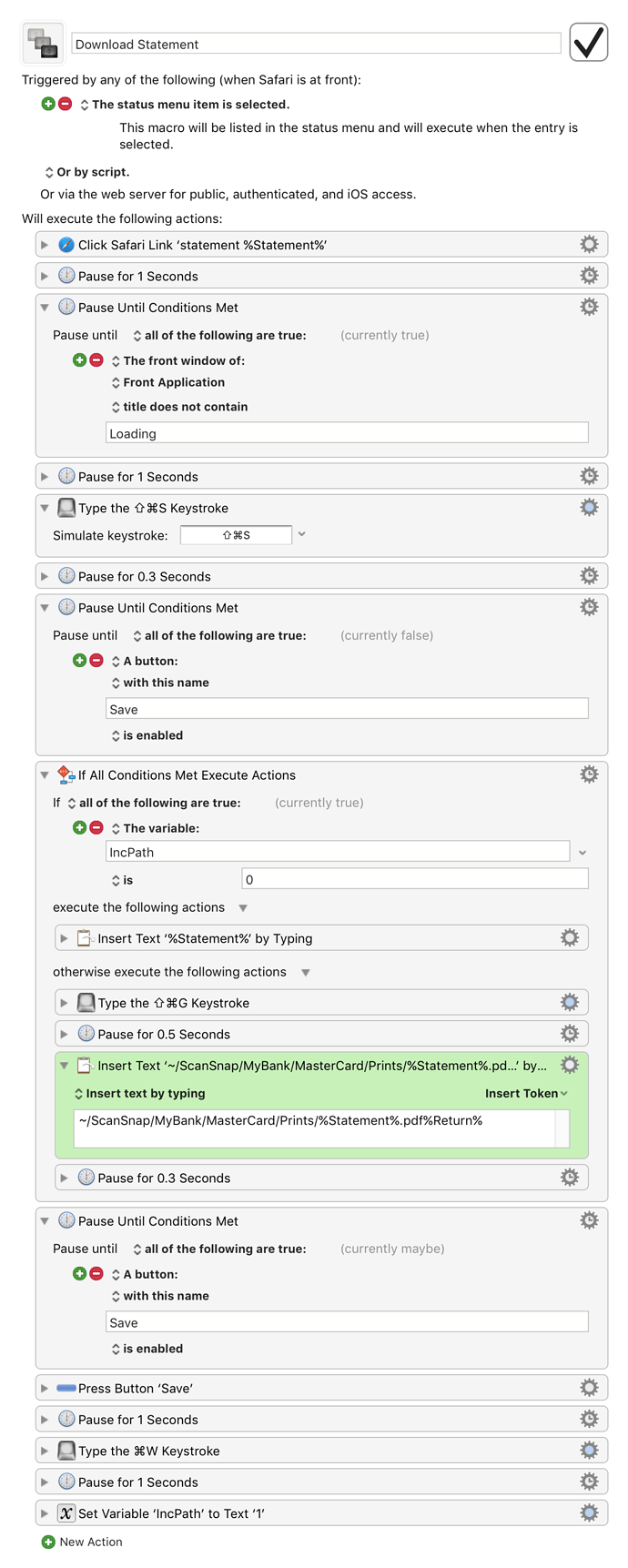Remove the status menu trigger with red minus
The height and width of the screenshot is (1568, 628).
66,104
